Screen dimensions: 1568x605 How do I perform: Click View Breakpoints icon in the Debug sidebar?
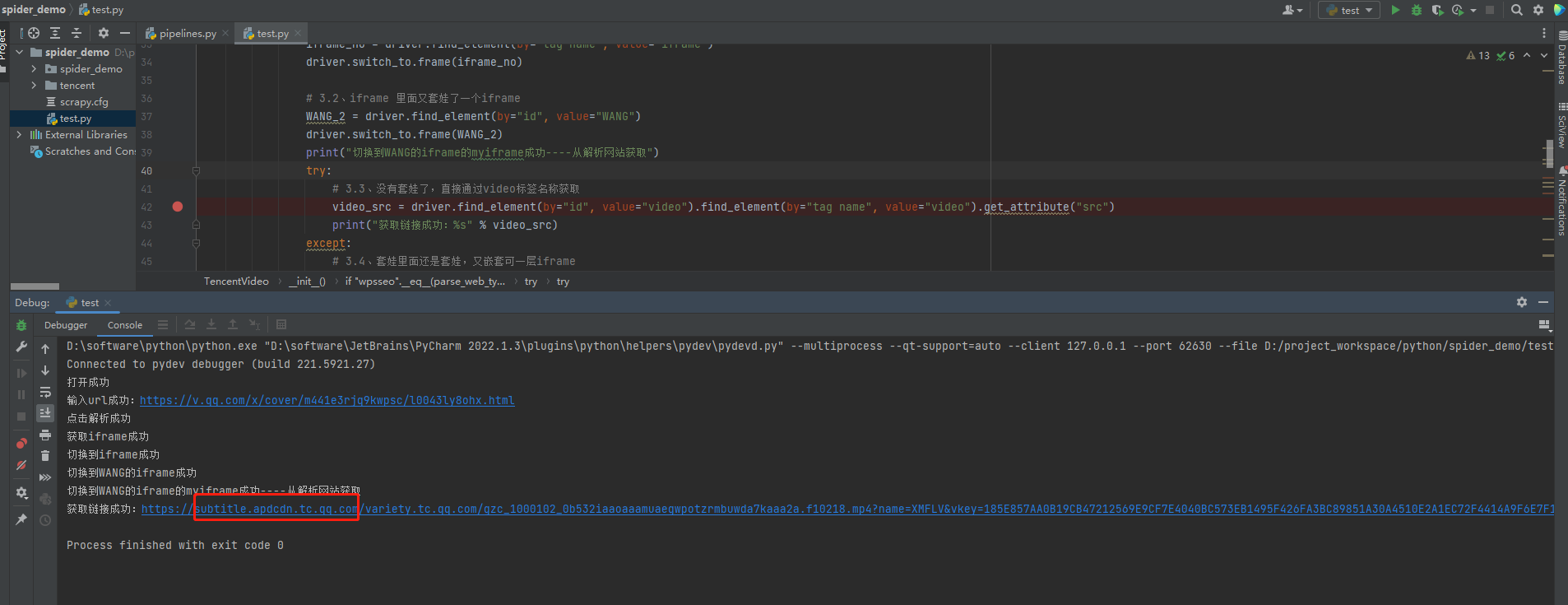click(21, 444)
